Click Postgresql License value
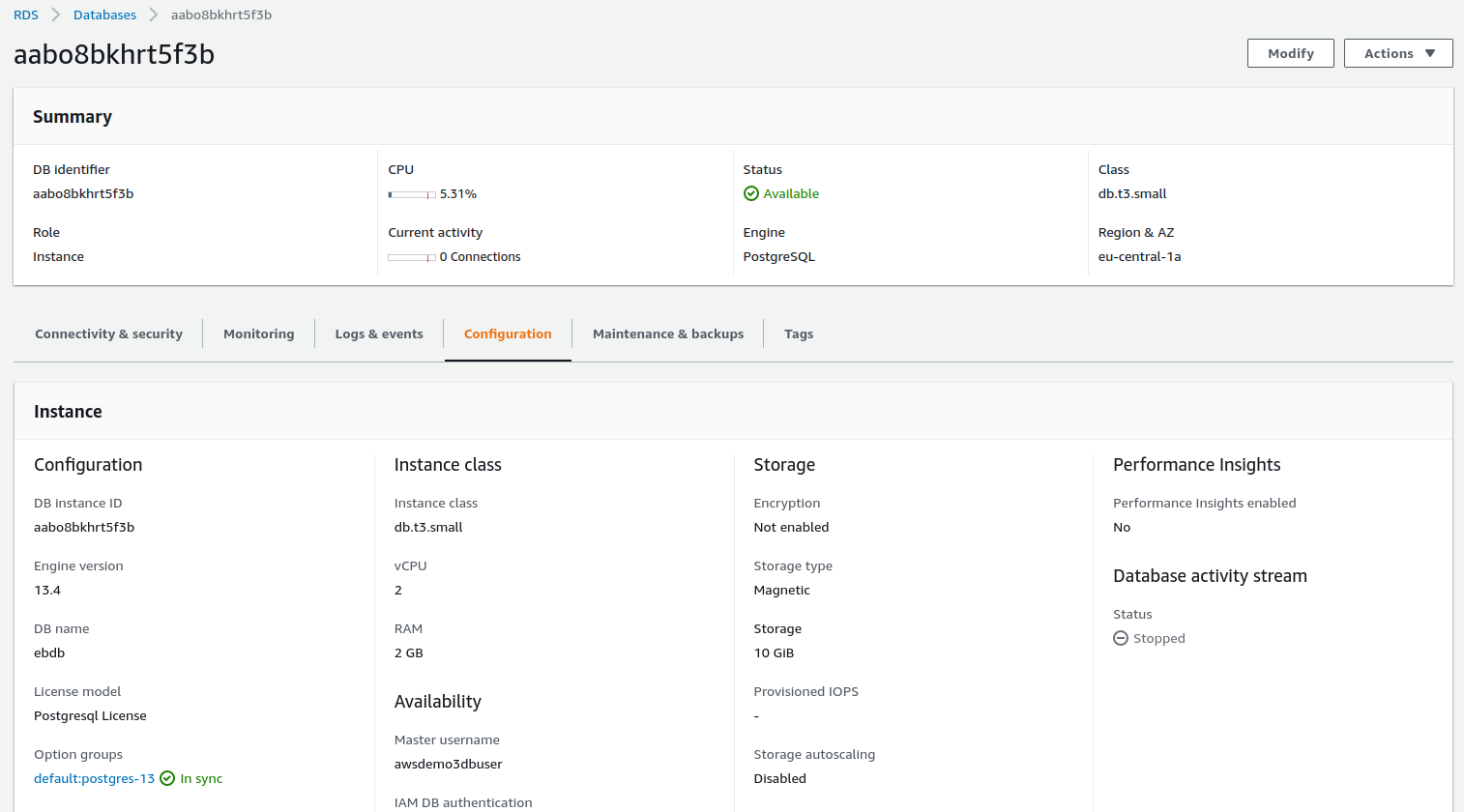1464x812 pixels. 90,715
